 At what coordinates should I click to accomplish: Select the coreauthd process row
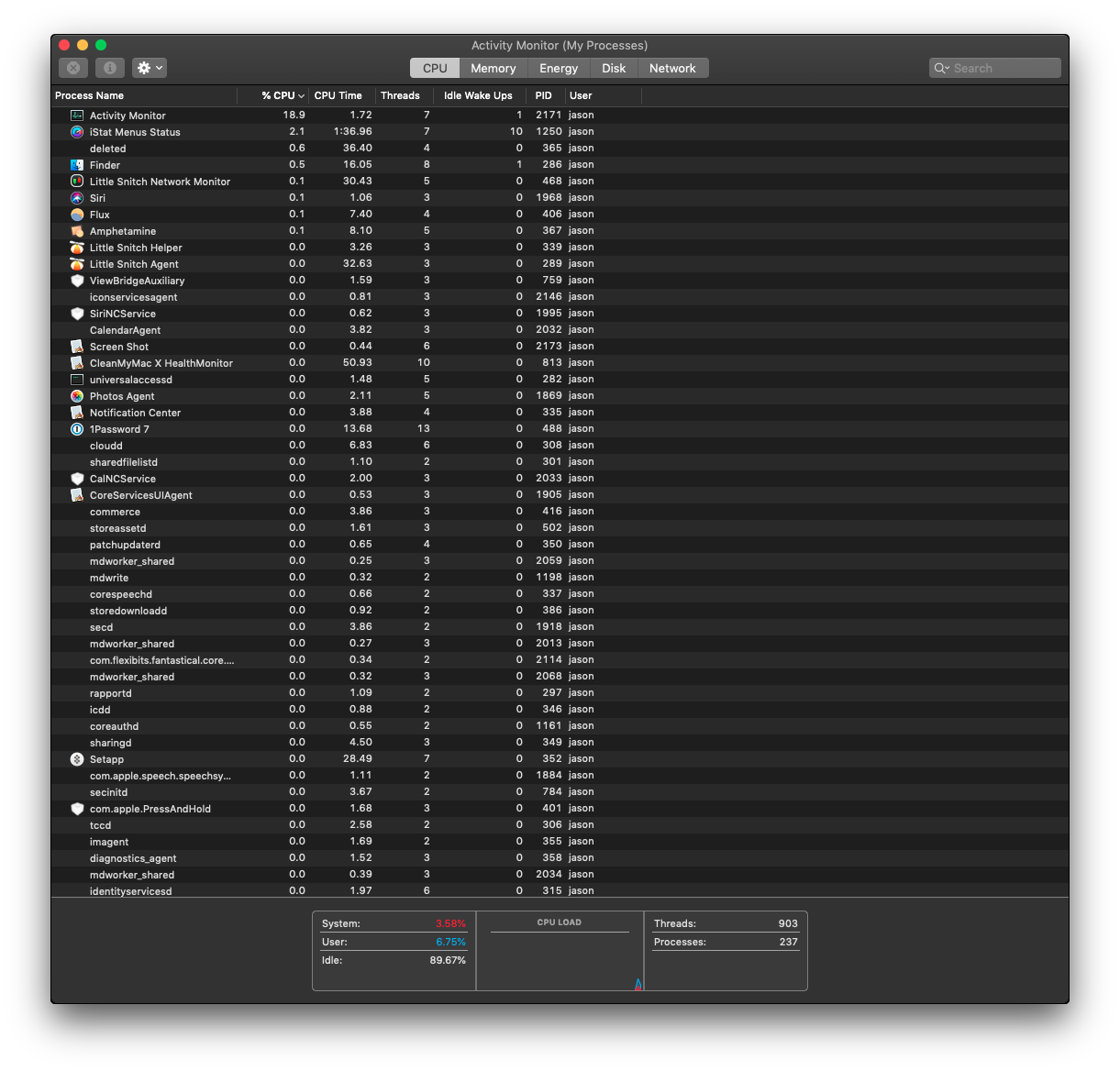click(560, 726)
